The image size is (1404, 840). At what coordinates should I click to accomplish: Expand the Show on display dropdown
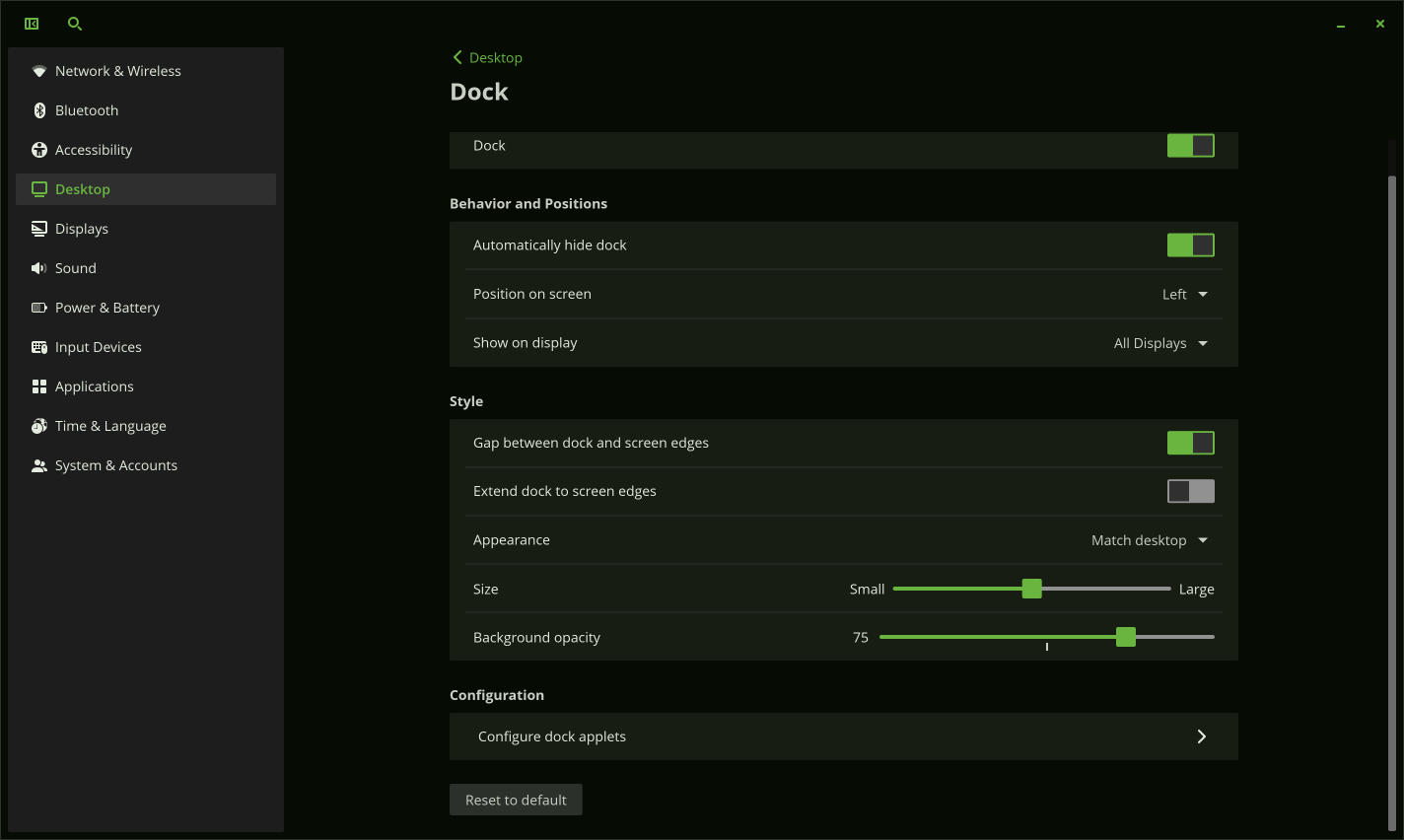[1160, 343]
